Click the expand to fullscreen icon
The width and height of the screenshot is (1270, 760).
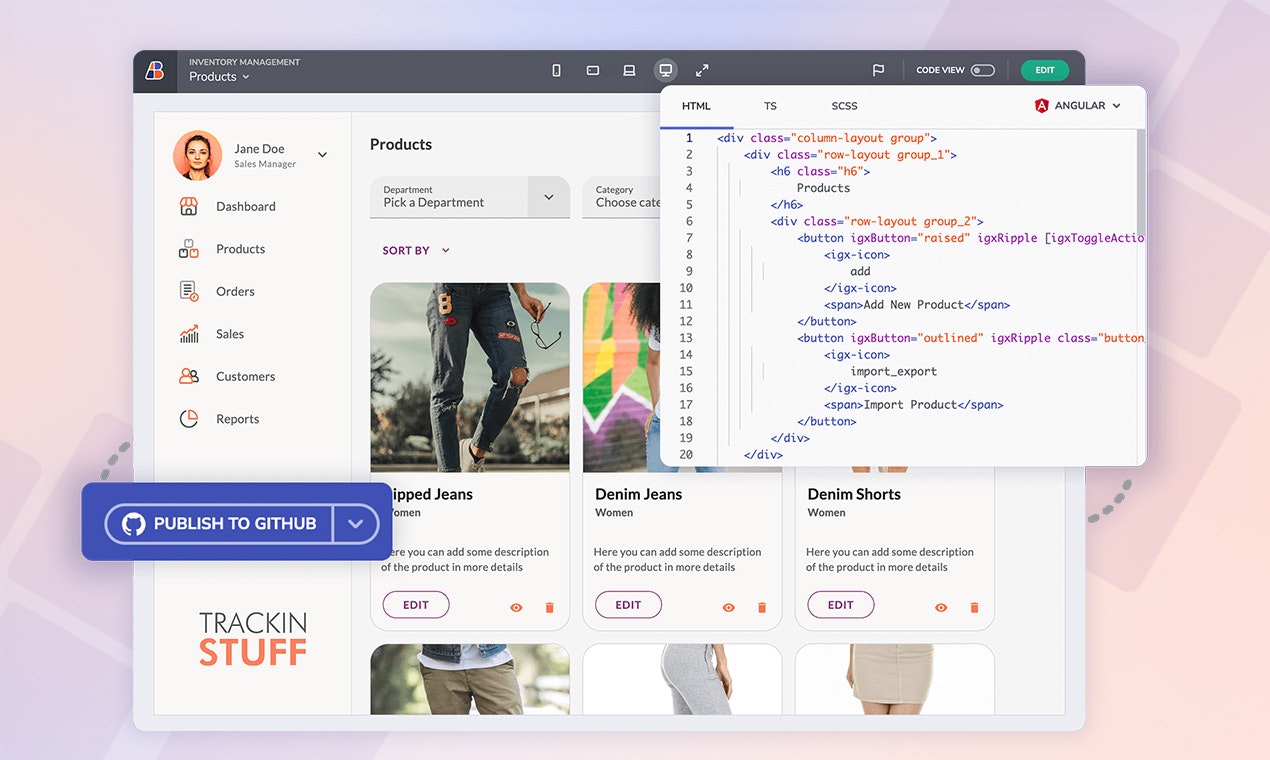pyautogui.click(x=702, y=70)
